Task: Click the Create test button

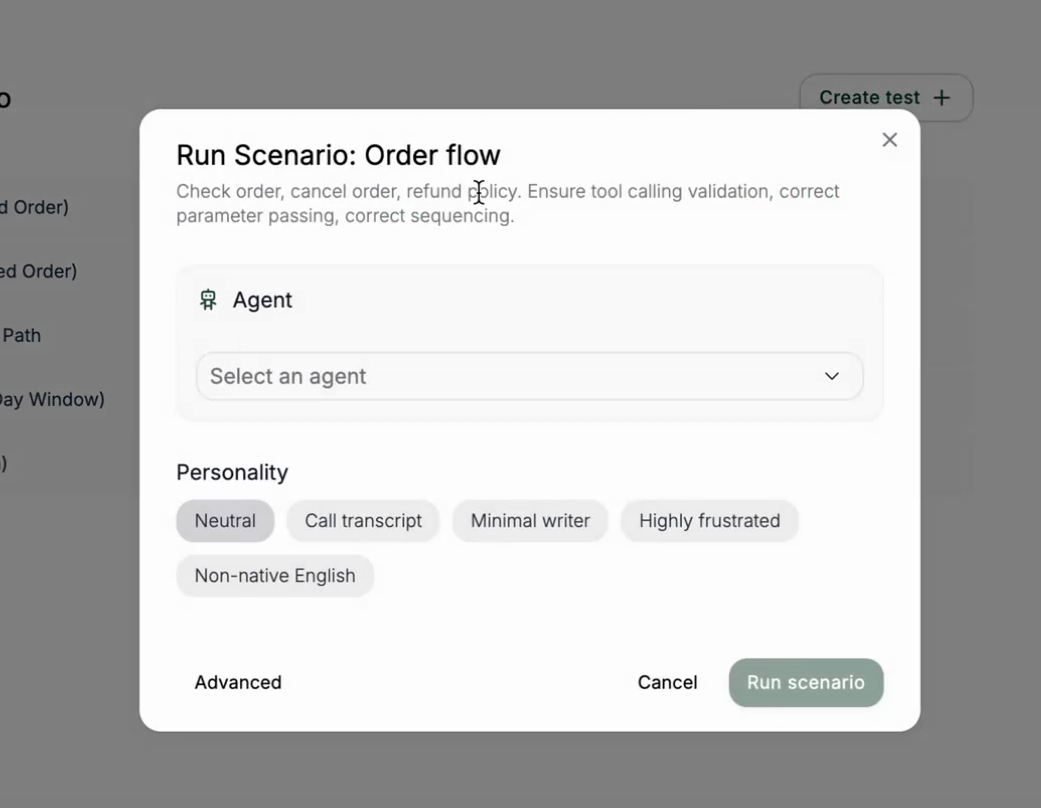Action: click(x=884, y=97)
